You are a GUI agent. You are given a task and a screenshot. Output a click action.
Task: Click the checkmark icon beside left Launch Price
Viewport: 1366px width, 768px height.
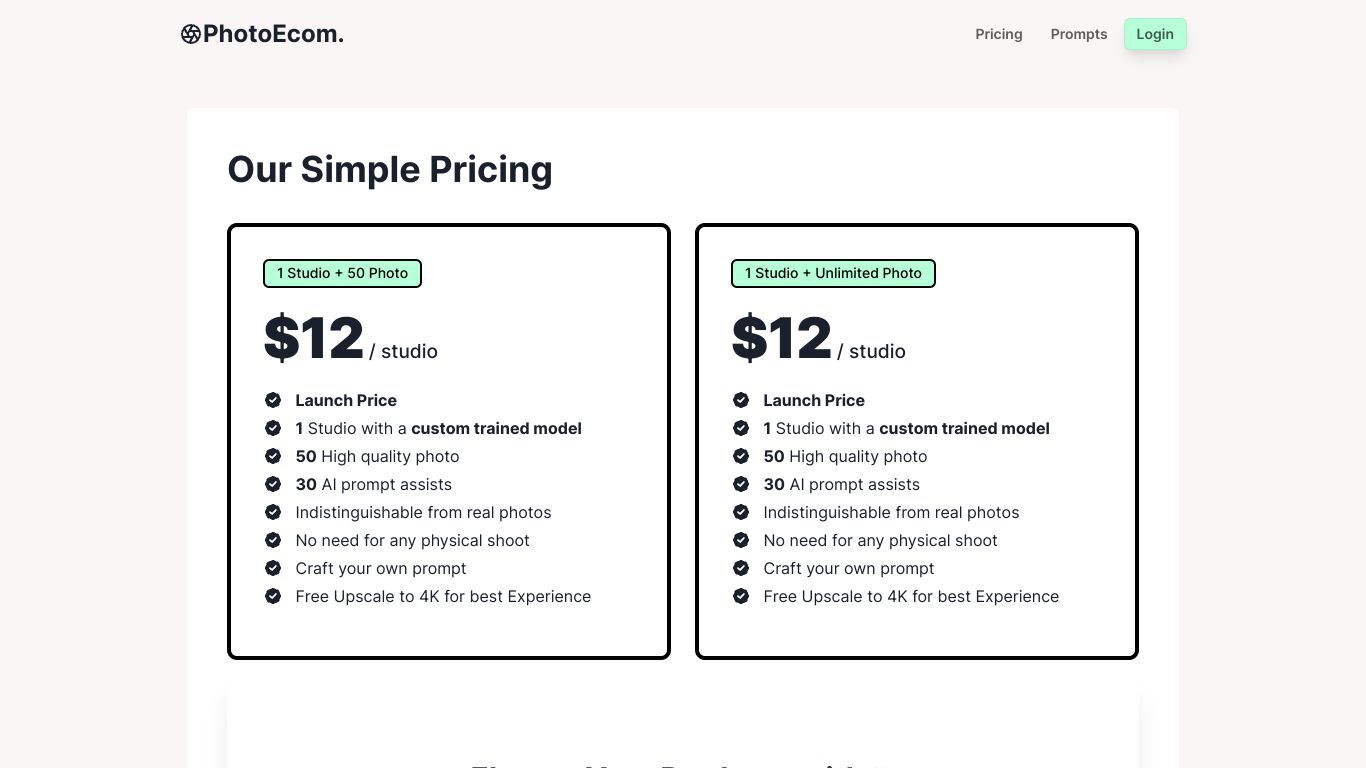tap(273, 400)
